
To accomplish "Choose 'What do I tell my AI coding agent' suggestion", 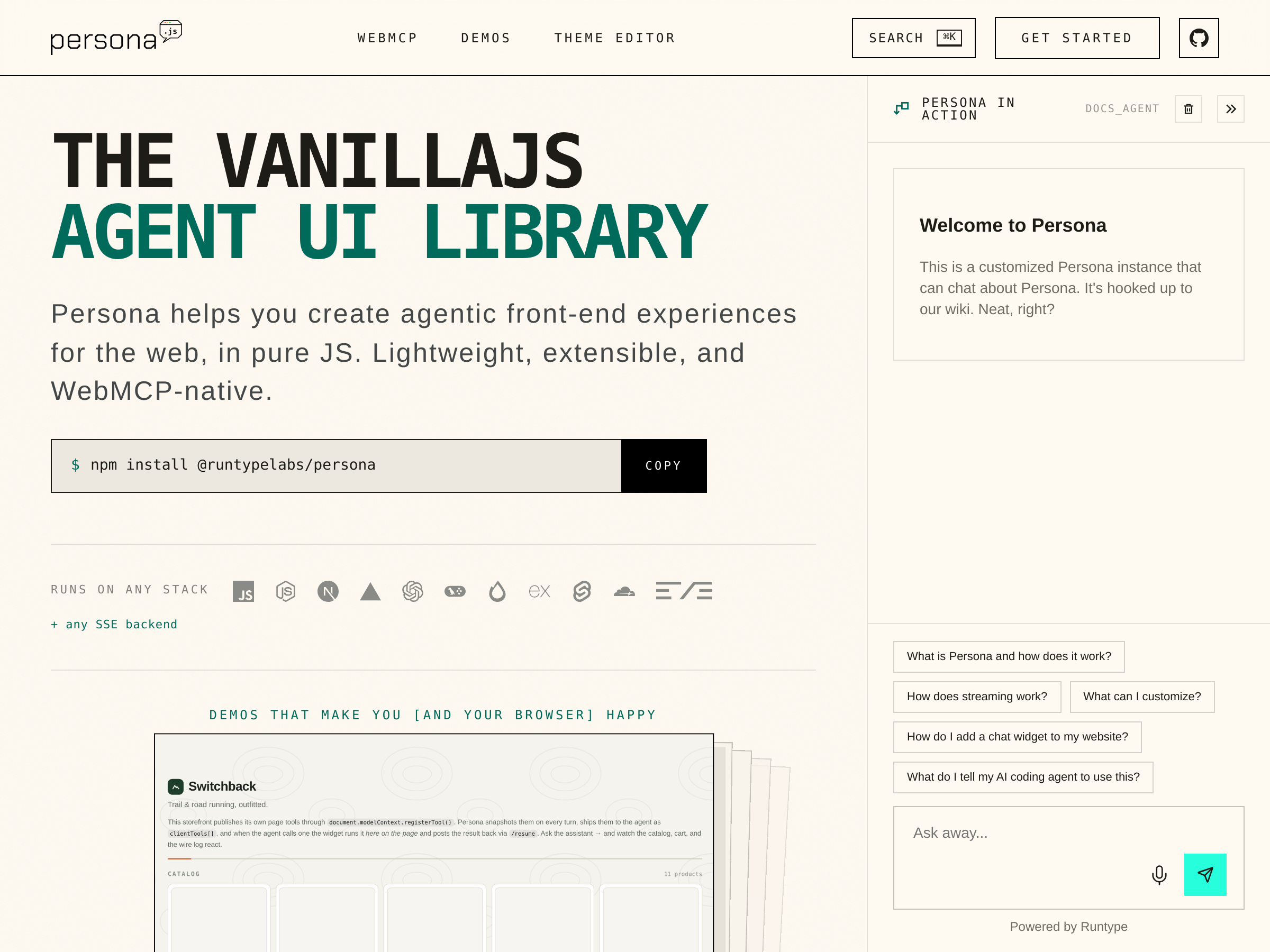I will (x=1023, y=777).
